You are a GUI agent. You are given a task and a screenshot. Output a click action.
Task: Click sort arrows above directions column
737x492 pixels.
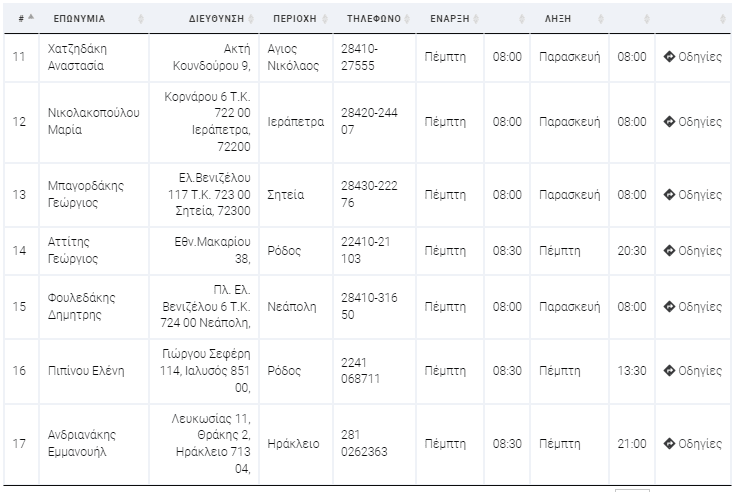pos(722,18)
